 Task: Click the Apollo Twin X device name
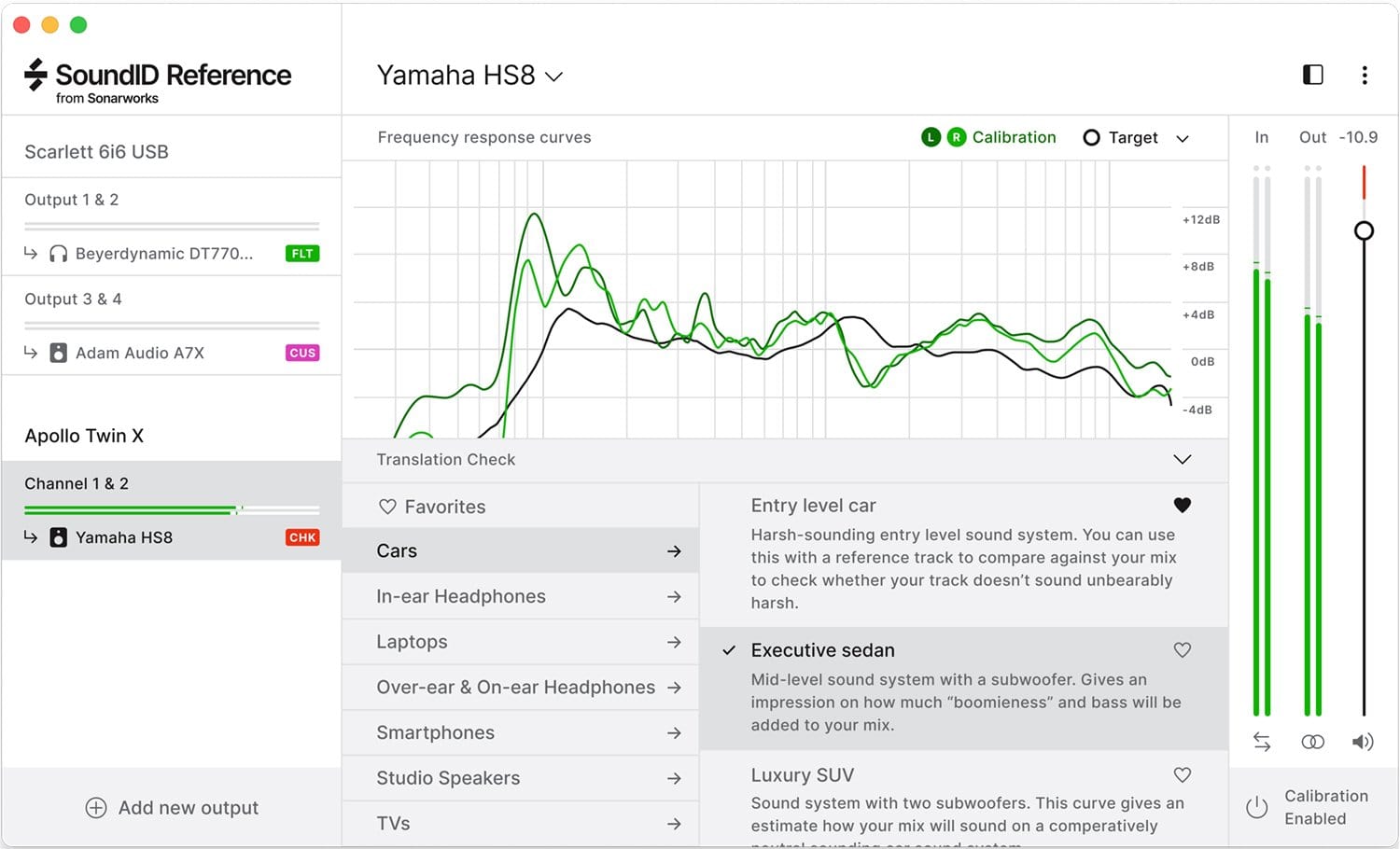[84, 436]
